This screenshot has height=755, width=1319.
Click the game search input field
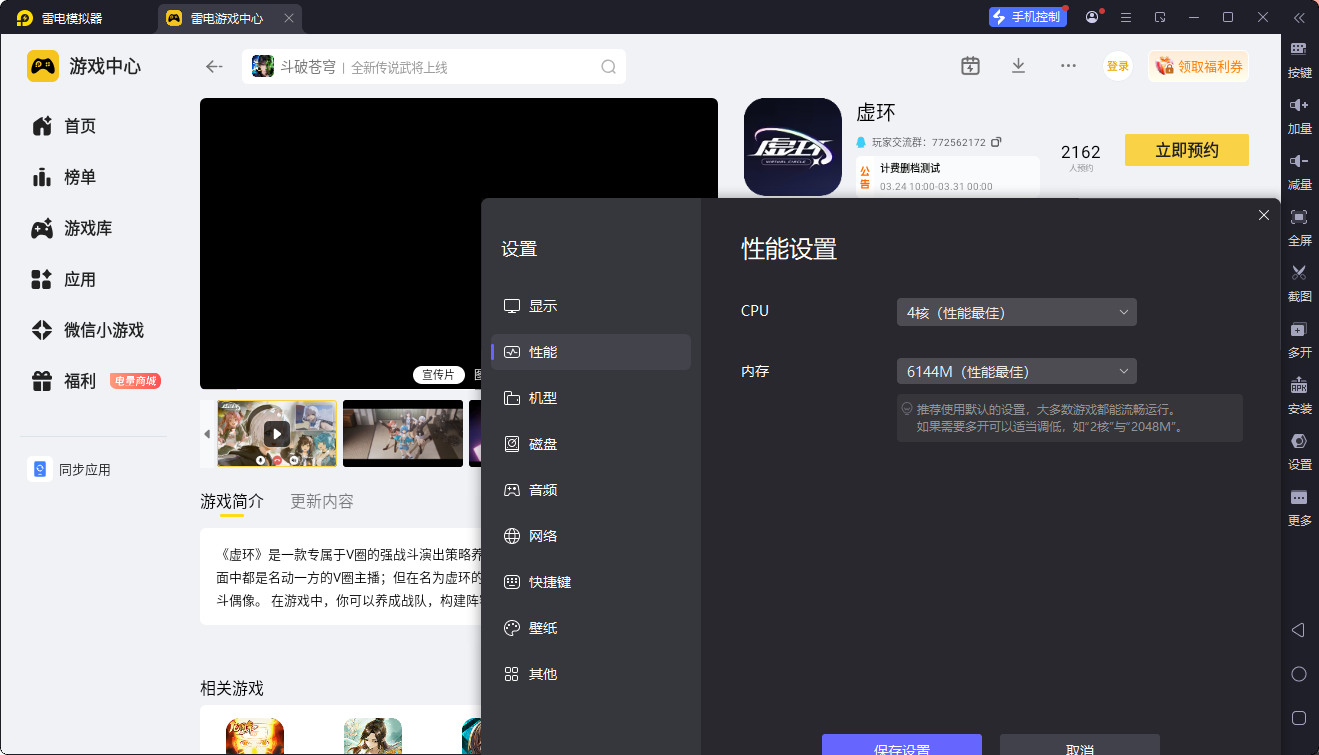click(470, 67)
